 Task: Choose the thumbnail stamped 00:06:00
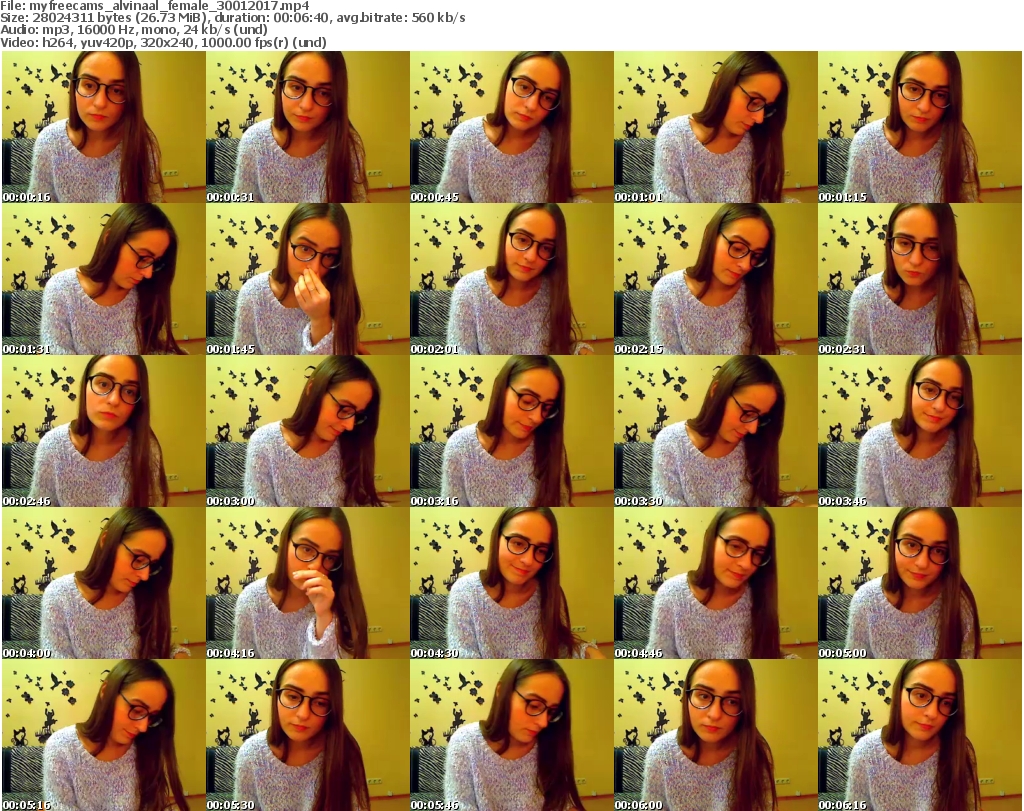[x=715, y=735]
